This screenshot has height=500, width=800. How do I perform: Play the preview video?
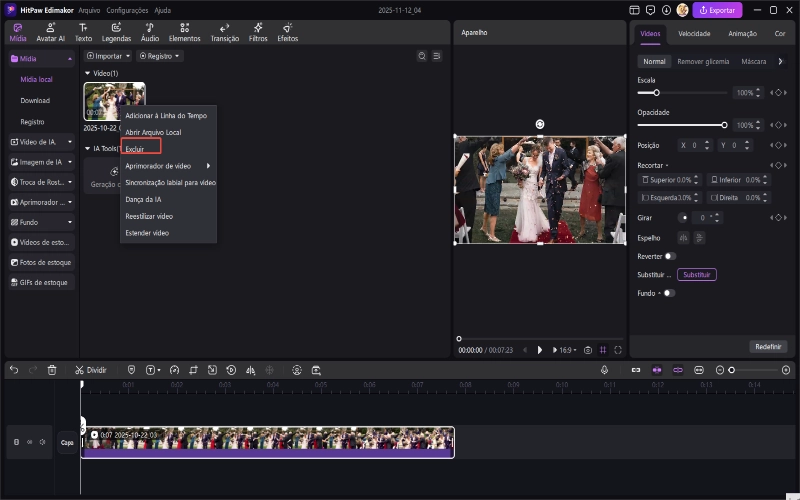pyautogui.click(x=540, y=350)
